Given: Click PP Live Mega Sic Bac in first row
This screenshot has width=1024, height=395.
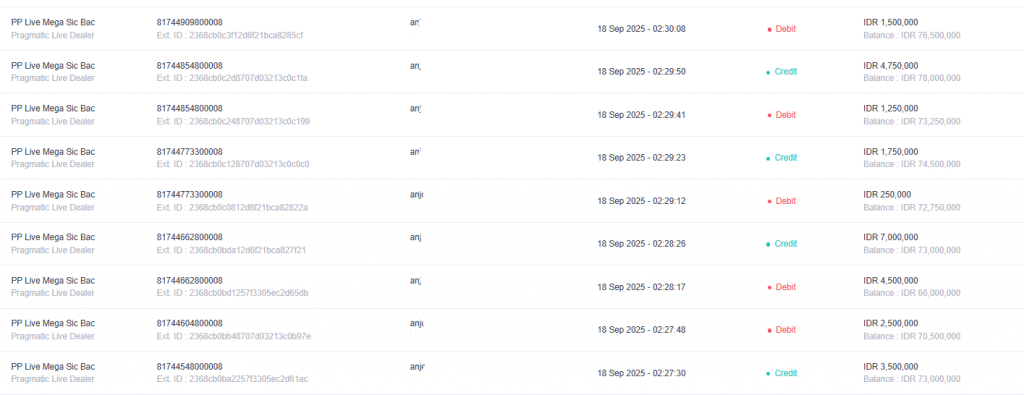Looking at the screenshot, I should [x=53, y=22].
